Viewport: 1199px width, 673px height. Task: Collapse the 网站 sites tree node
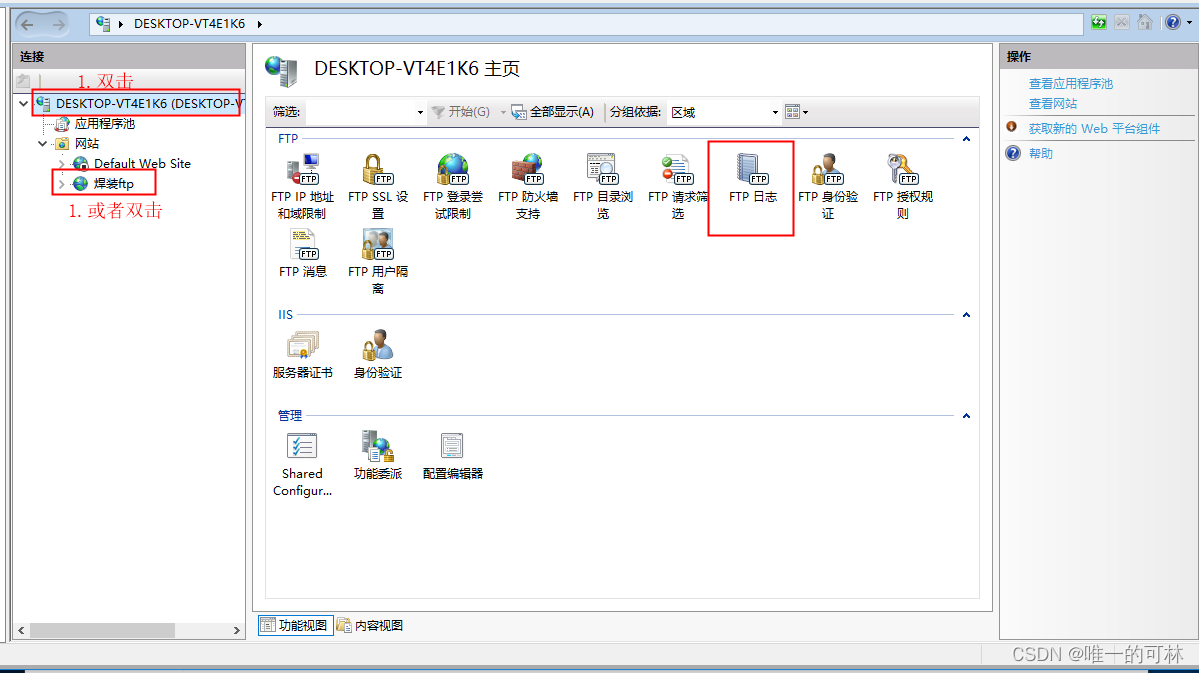coord(43,143)
